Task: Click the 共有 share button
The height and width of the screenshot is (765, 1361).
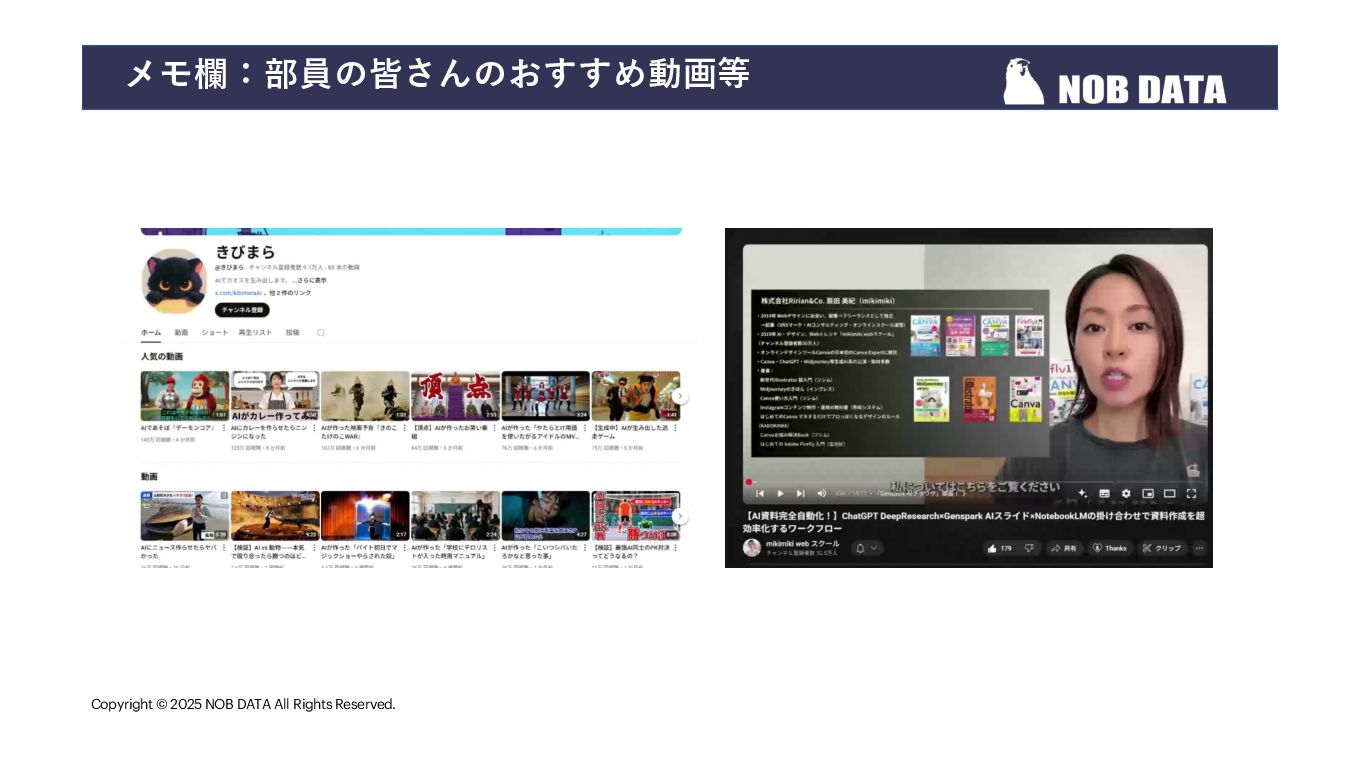Action: (x=1064, y=548)
